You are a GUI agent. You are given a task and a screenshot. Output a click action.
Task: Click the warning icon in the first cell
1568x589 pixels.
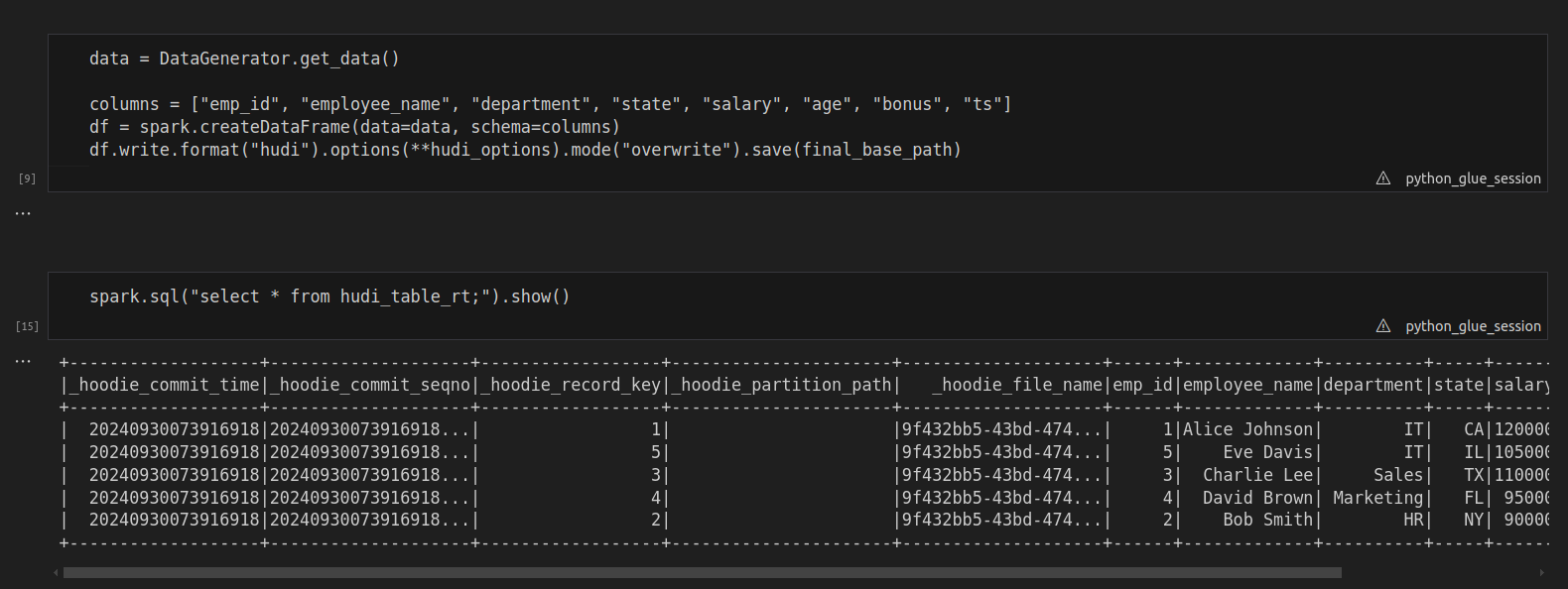(x=1382, y=178)
